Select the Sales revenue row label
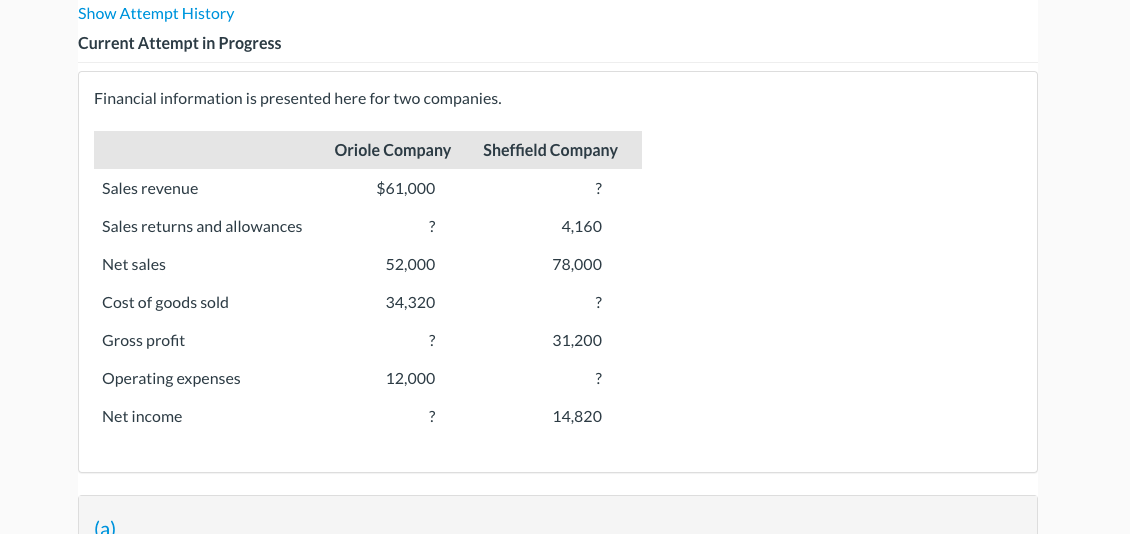 150,188
